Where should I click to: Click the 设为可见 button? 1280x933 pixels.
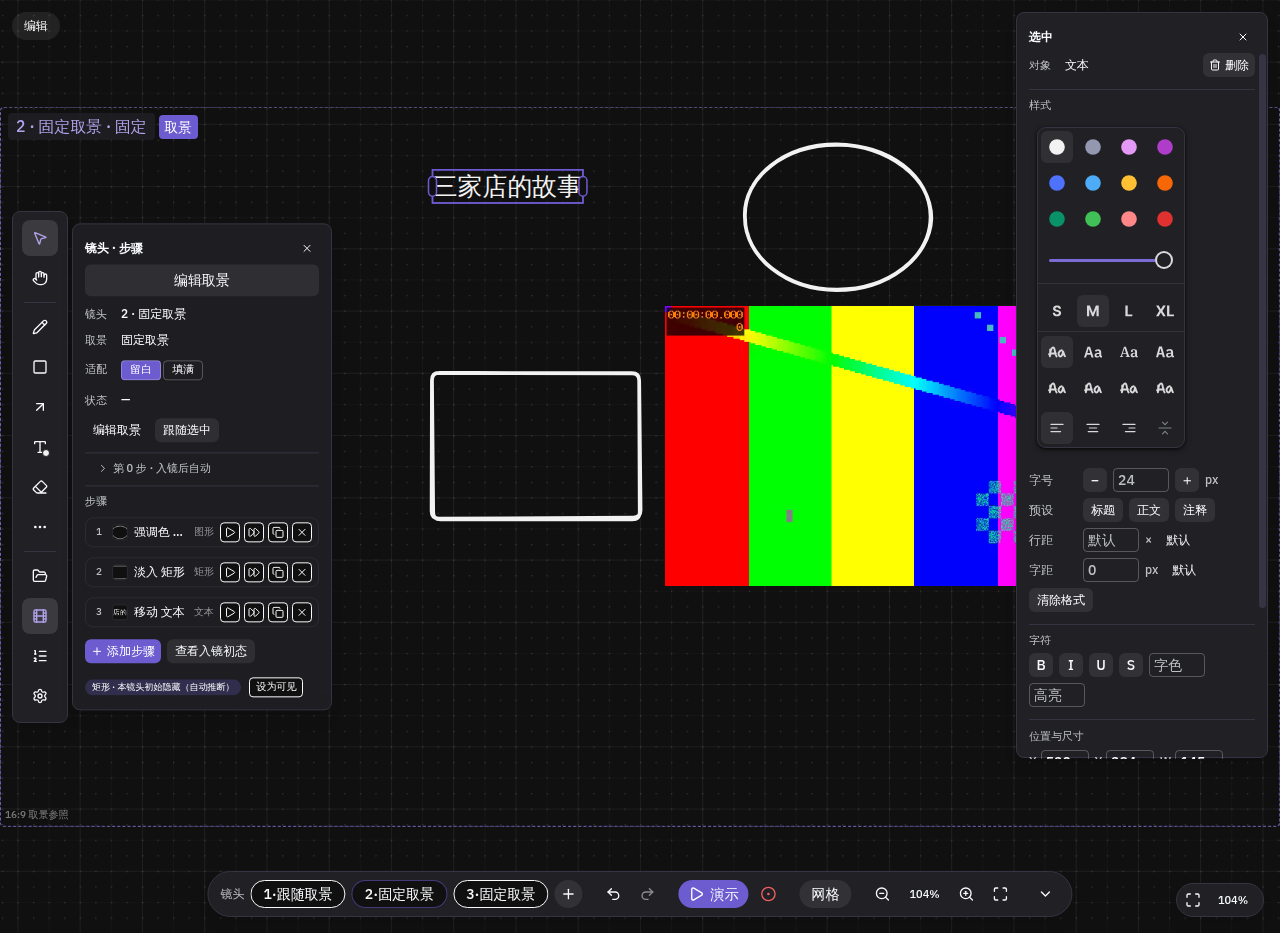[276, 687]
